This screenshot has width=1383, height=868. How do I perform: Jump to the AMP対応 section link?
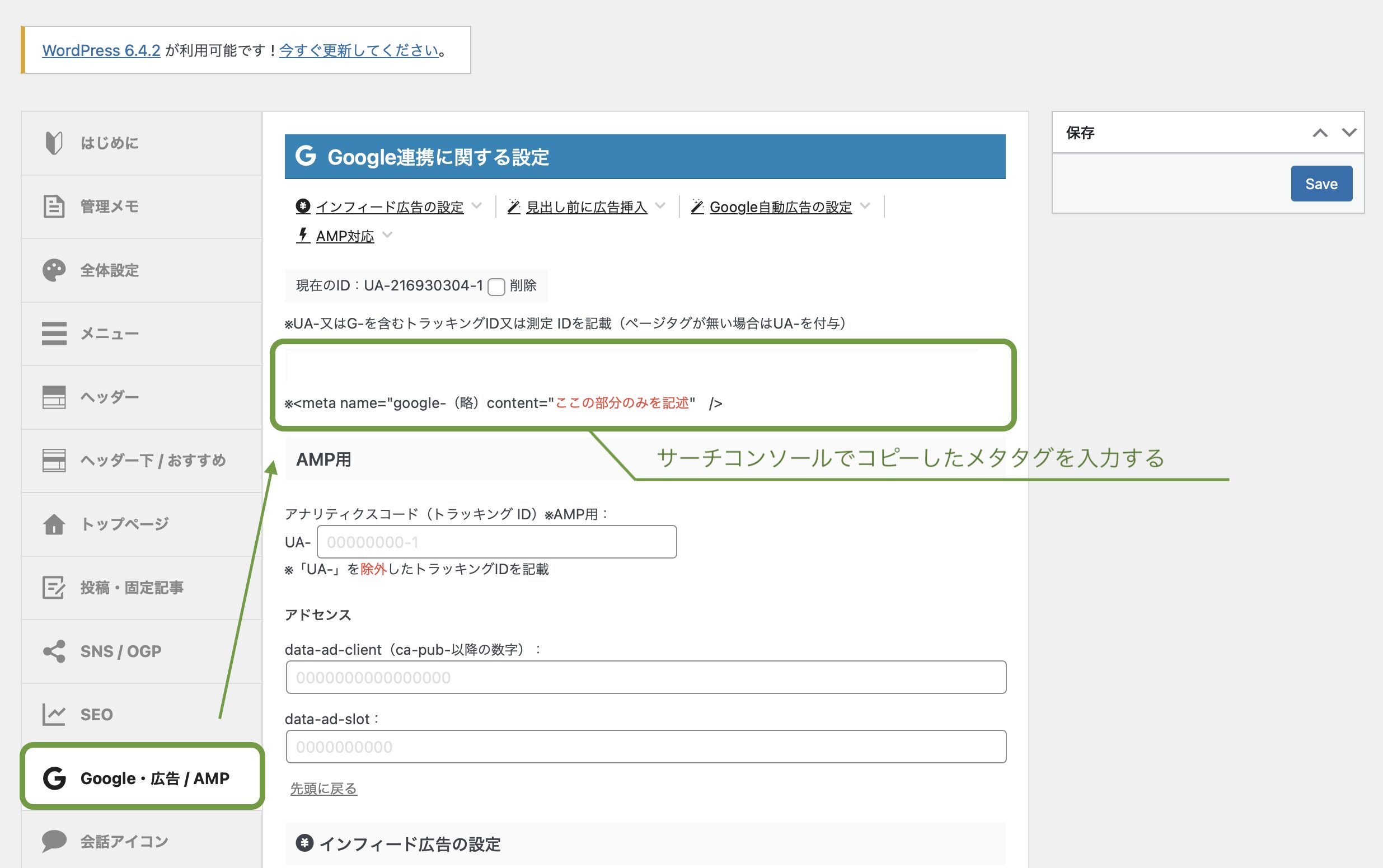(344, 236)
